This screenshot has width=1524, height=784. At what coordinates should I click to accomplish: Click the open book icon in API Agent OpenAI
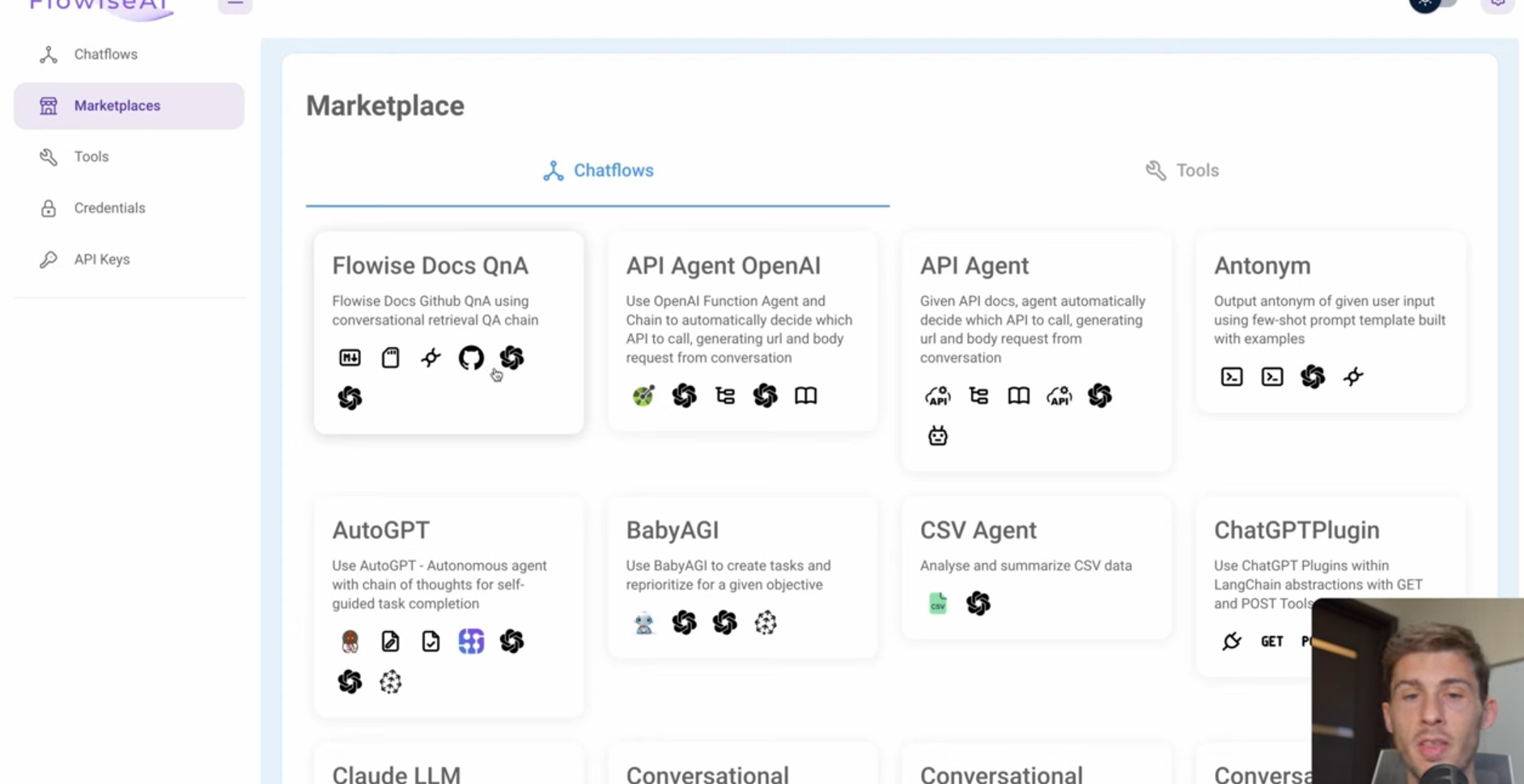(x=805, y=396)
